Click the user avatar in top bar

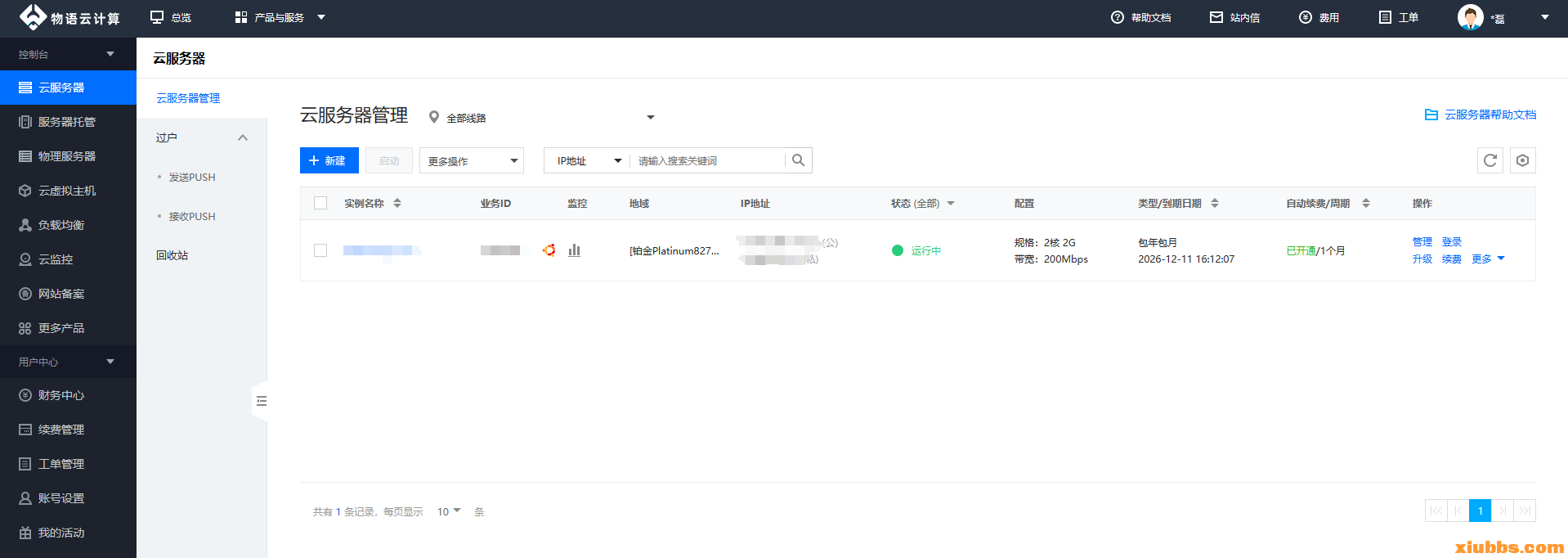point(1470,17)
